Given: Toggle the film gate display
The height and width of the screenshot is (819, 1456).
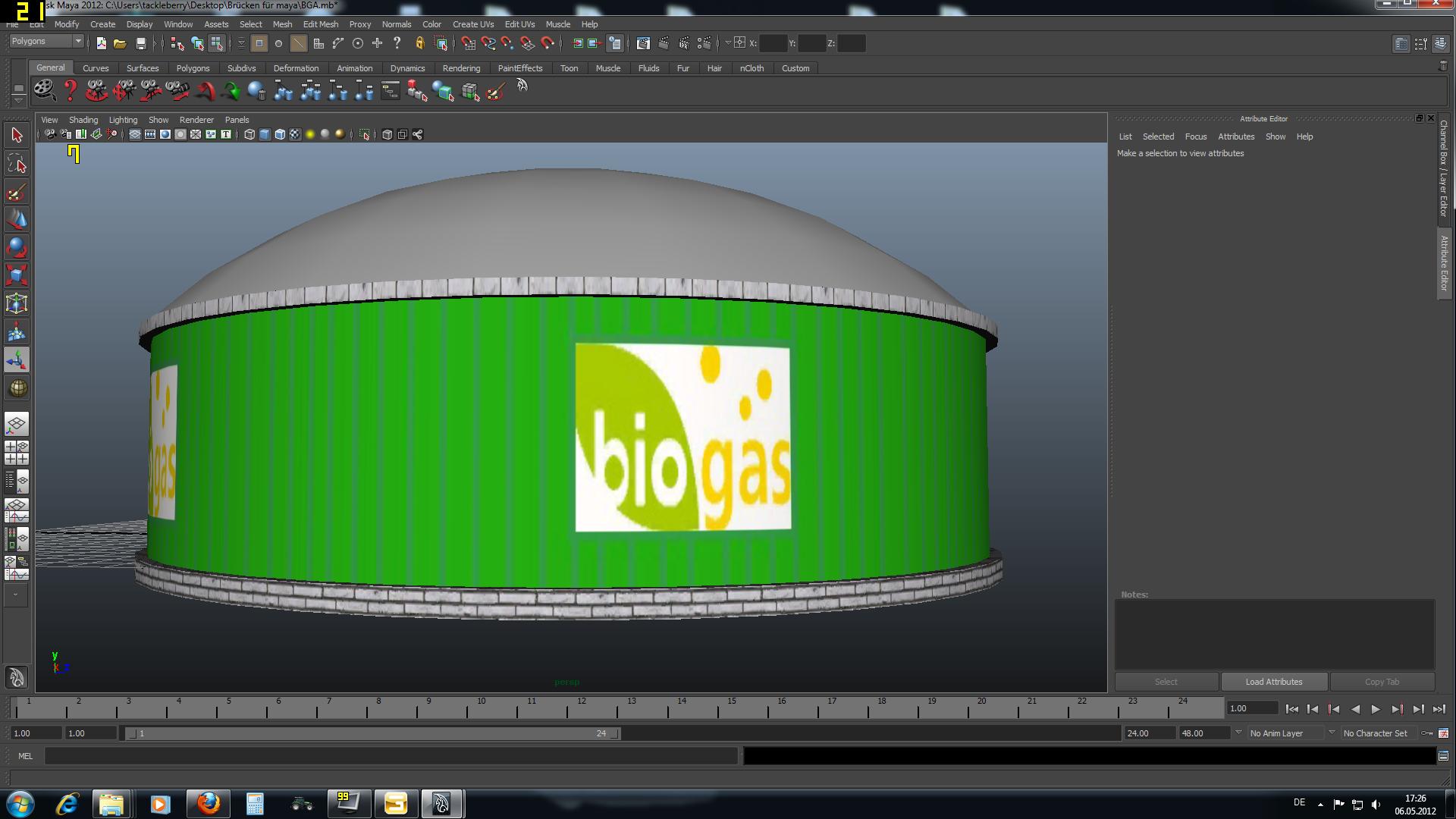Looking at the screenshot, I should [150, 134].
